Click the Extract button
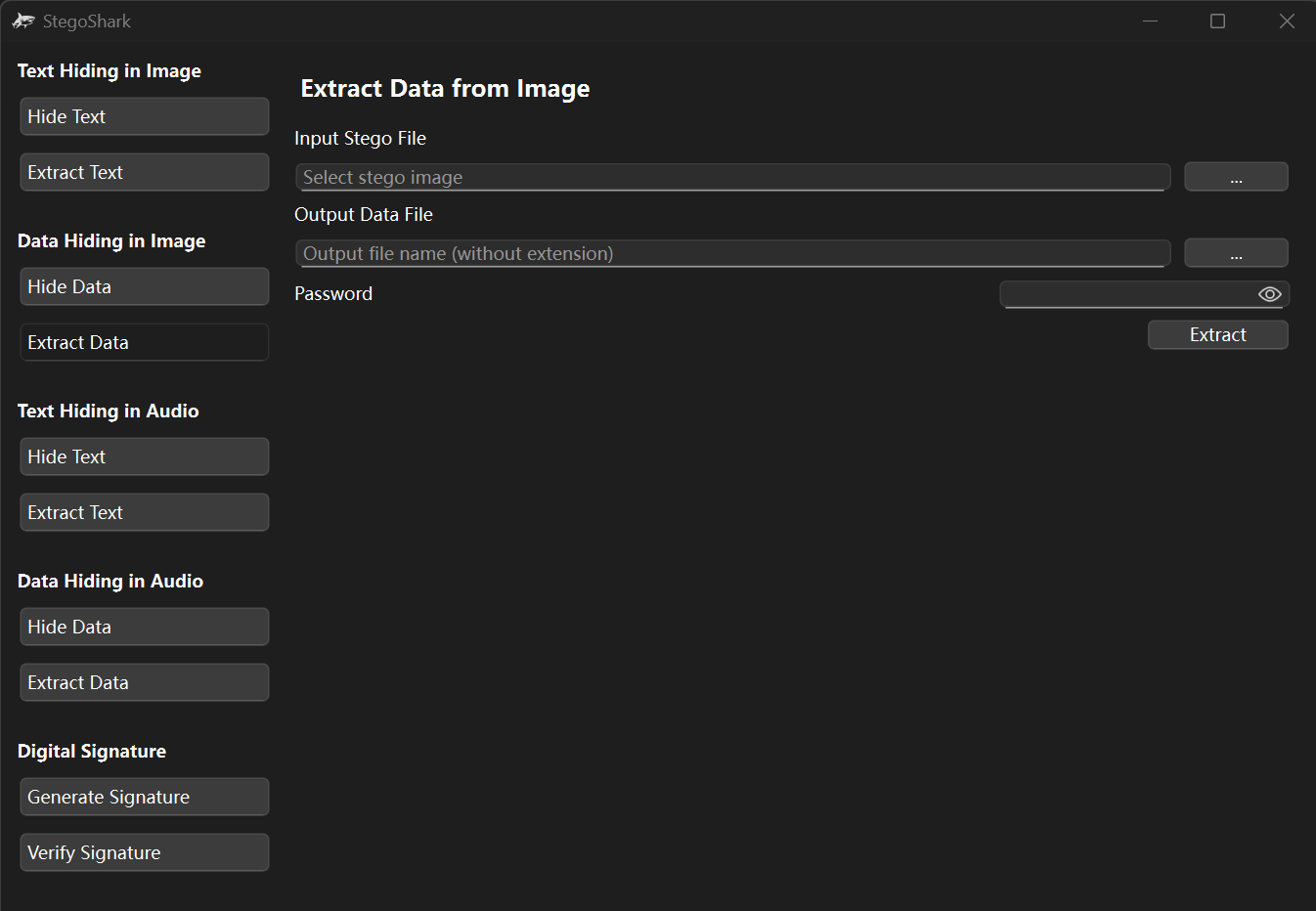1316x911 pixels. click(x=1217, y=334)
